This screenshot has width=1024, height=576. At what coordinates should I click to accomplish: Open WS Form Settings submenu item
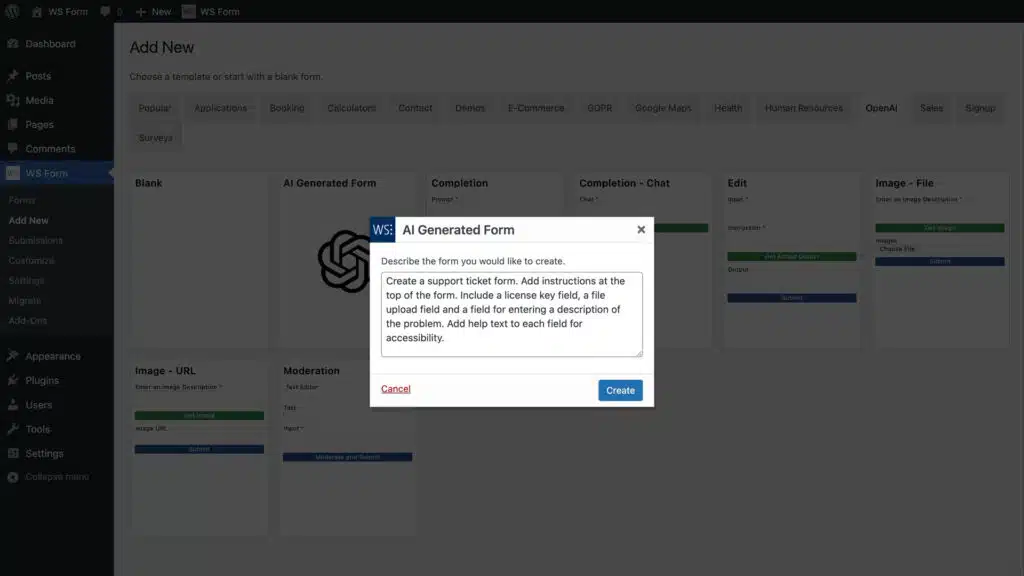26,280
